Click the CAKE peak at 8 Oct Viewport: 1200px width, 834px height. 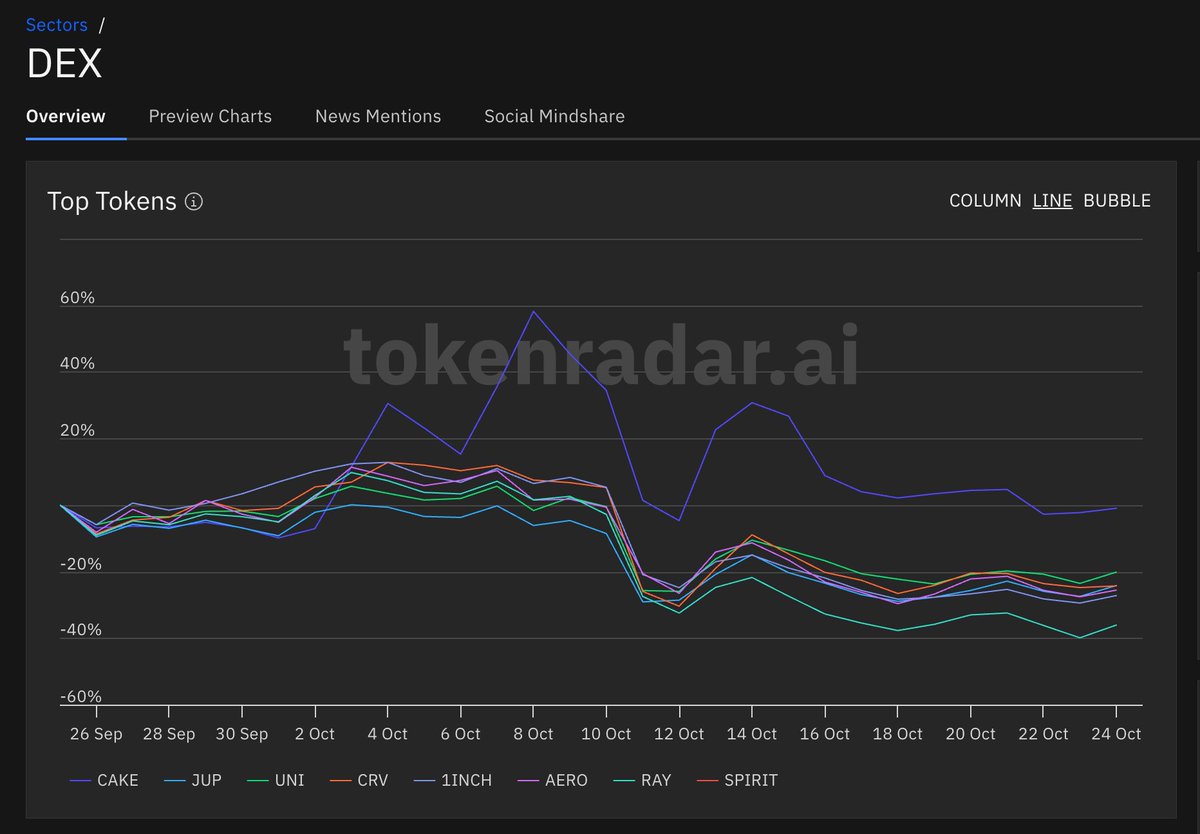pos(533,311)
